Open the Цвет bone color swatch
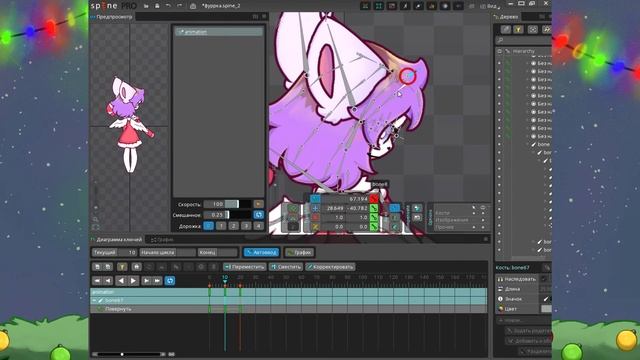The width and height of the screenshot is (640, 360). coord(546,309)
